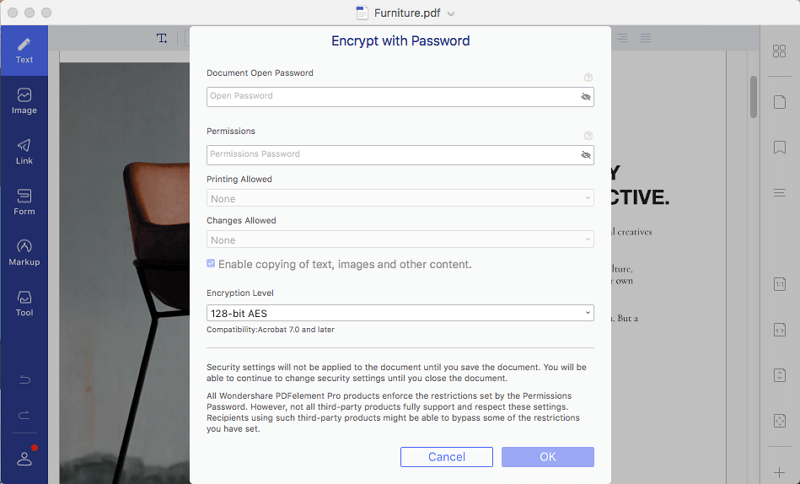Expand the Printing Allowed dropdown
This screenshot has width=800, height=484.
click(x=400, y=198)
